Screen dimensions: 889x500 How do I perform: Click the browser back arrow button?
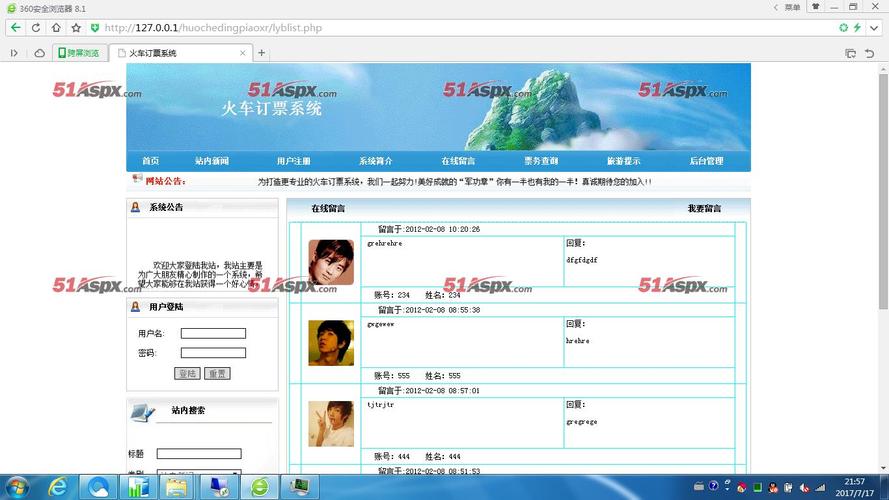pyautogui.click(x=15, y=28)
